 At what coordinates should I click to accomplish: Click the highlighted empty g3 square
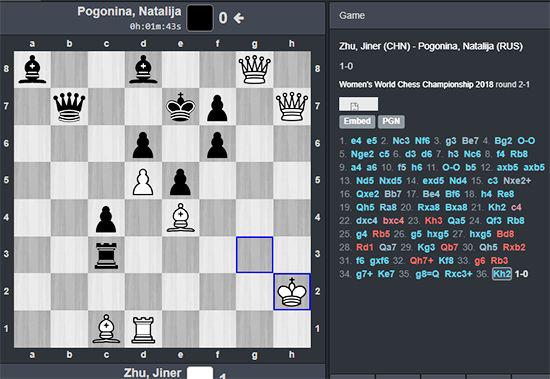point(255,255)
